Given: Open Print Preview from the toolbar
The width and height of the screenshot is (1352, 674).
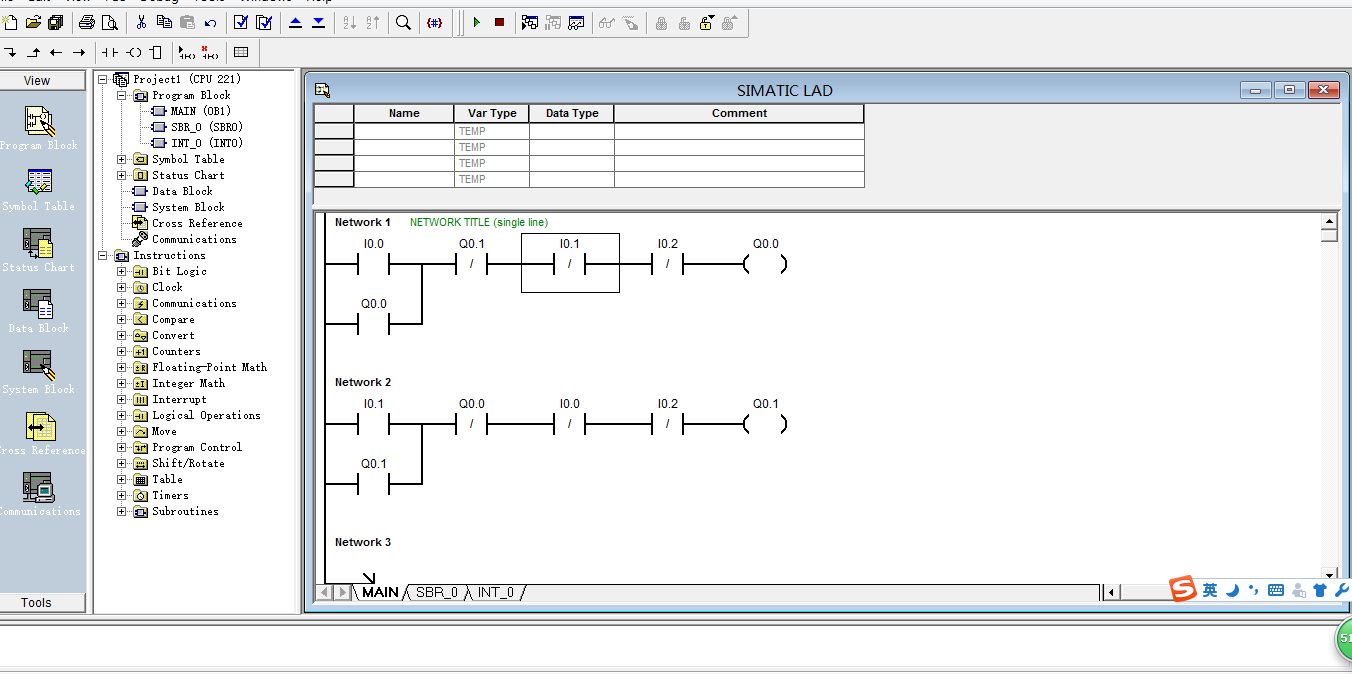Looking at the screenshot, I should pyautogui.click(x=108, y=22).
